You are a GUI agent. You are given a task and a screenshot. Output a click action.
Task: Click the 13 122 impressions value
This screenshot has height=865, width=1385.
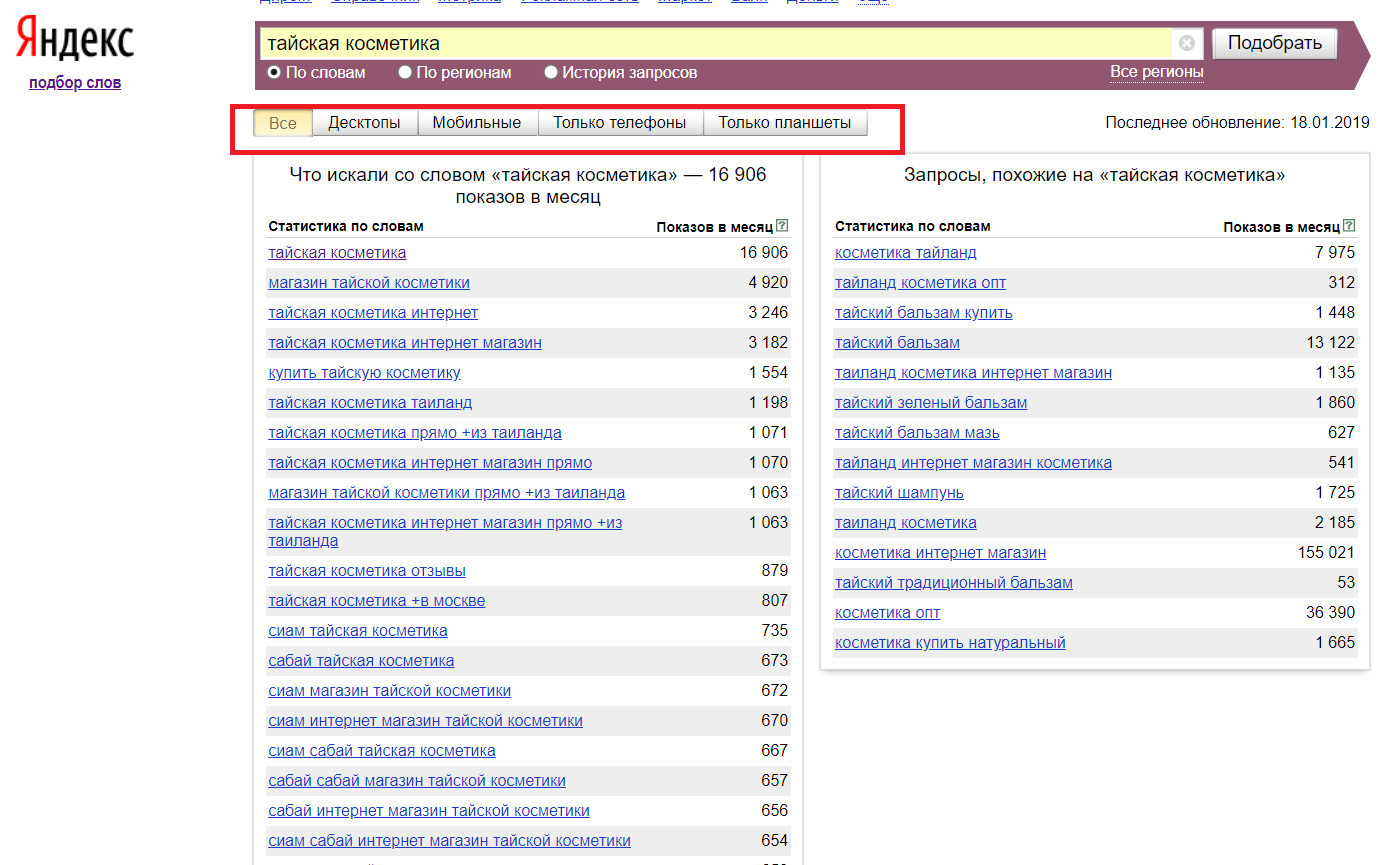pyautogui.click(x=1330, y=343)
